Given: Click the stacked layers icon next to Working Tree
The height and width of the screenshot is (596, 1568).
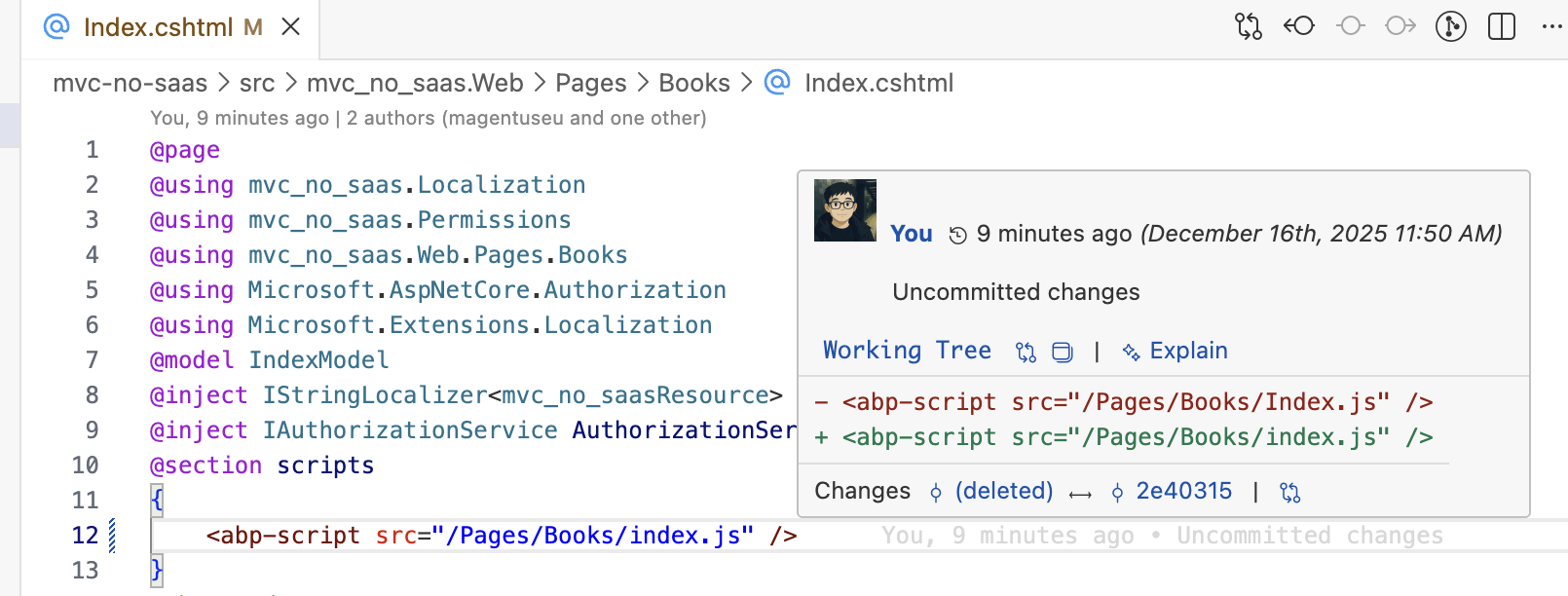Looking at the screenshot, I should point(1063,352).
